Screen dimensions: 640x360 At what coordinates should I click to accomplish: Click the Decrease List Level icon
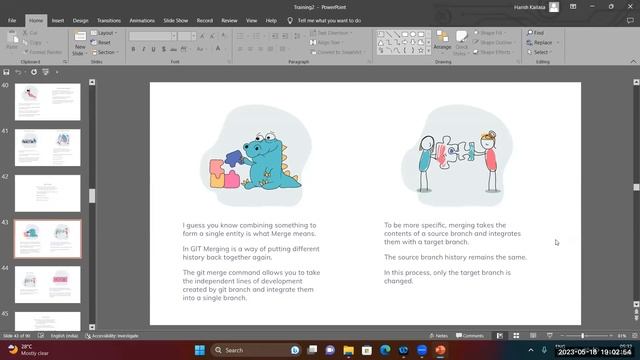click(x=275, y=36)
